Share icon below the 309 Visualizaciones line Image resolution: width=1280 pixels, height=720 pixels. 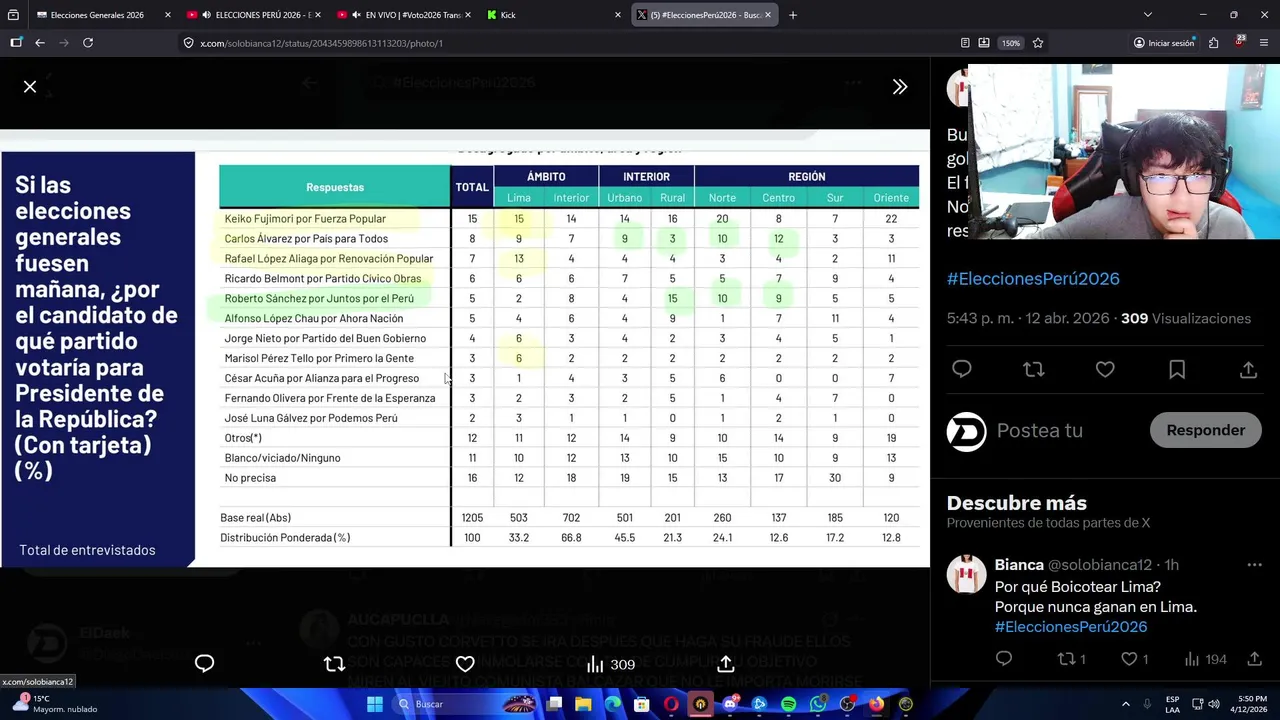tap(1248, 370)
